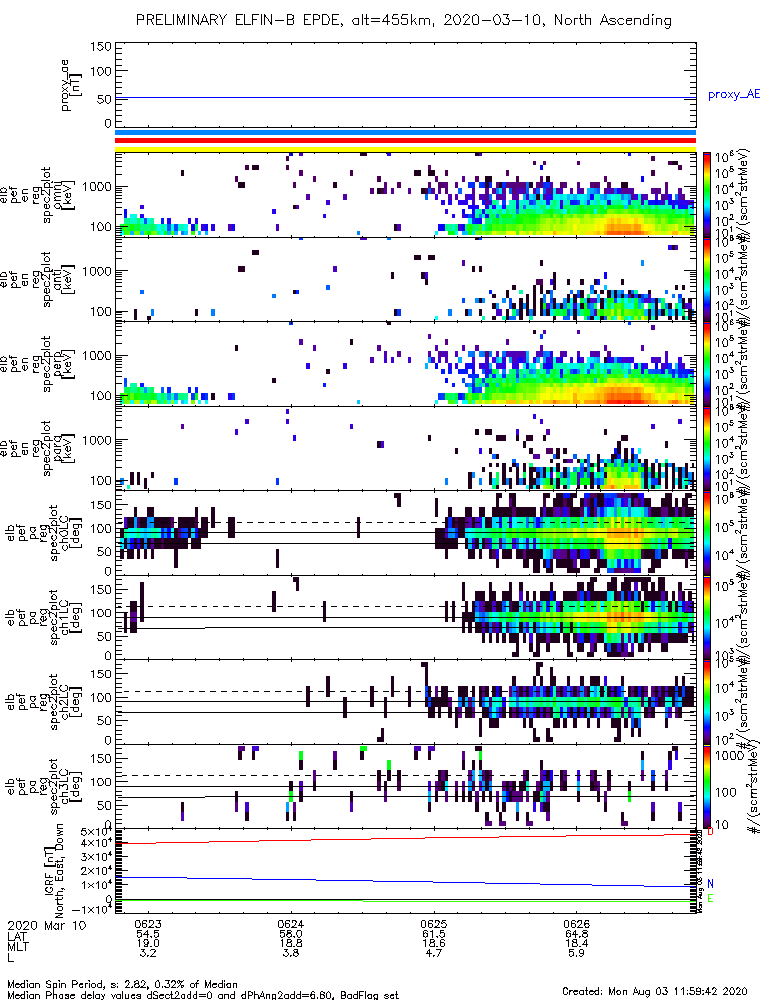
Task: Click the anti [keV] axis label
Action: tap(64, 279)
